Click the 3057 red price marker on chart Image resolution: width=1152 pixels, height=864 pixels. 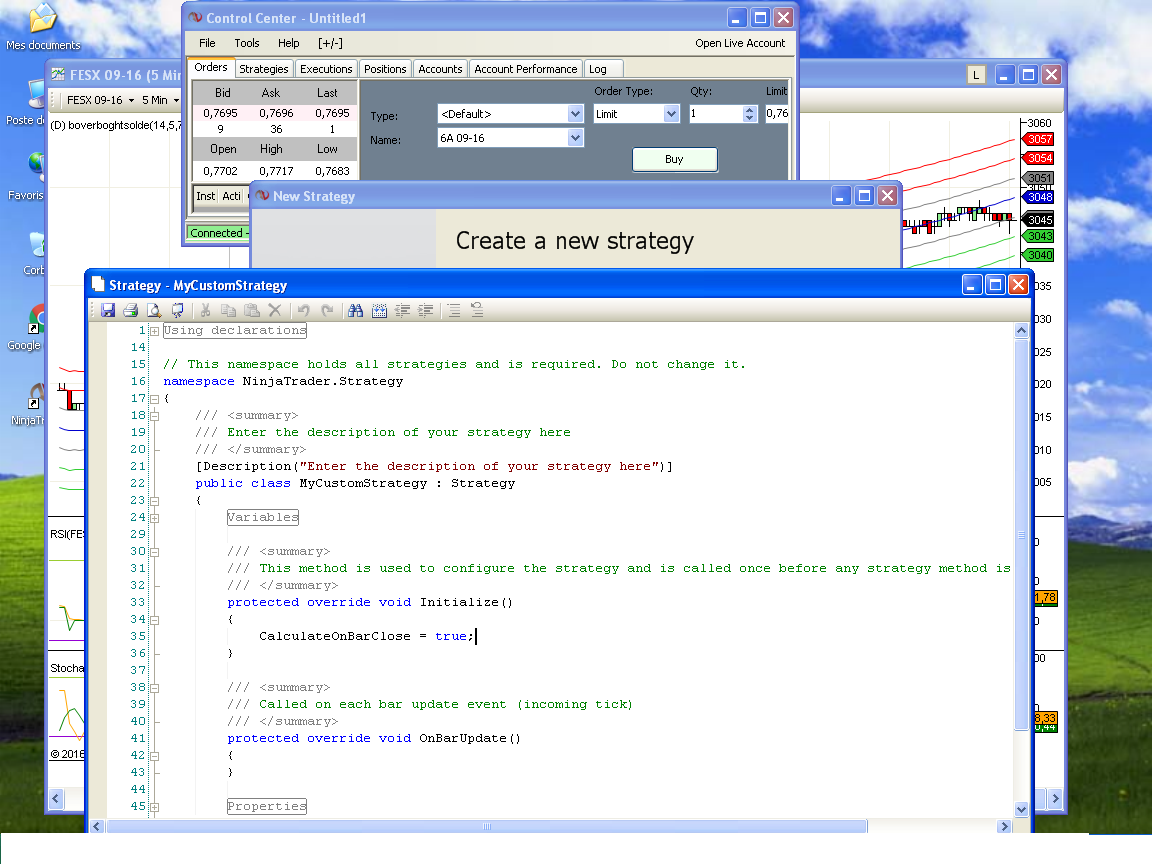pos(1039,140)
